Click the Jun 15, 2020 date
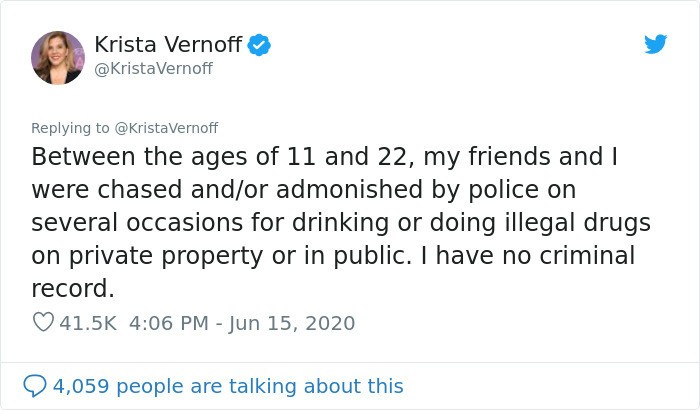Viewport: 700px width, 410px height. pos(291,323)
